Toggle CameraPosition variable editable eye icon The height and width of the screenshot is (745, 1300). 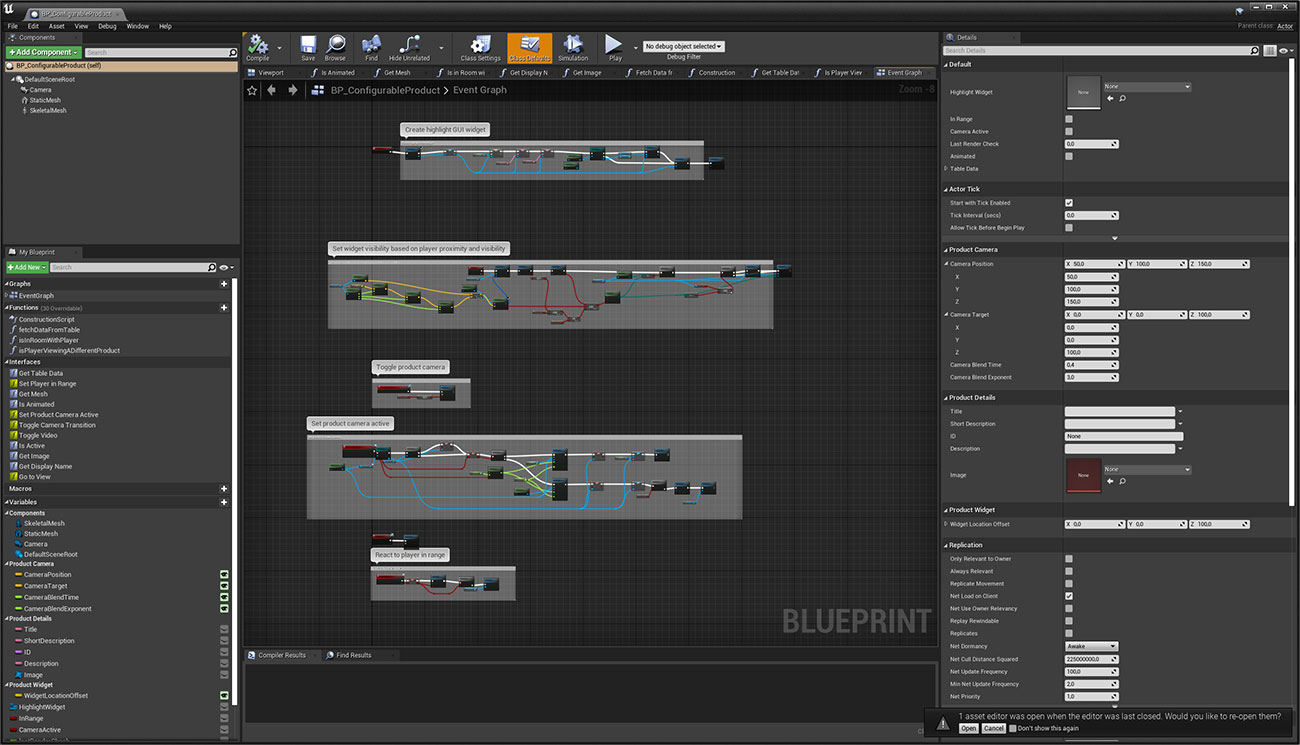pyautogui.click(x=225, y=575)
